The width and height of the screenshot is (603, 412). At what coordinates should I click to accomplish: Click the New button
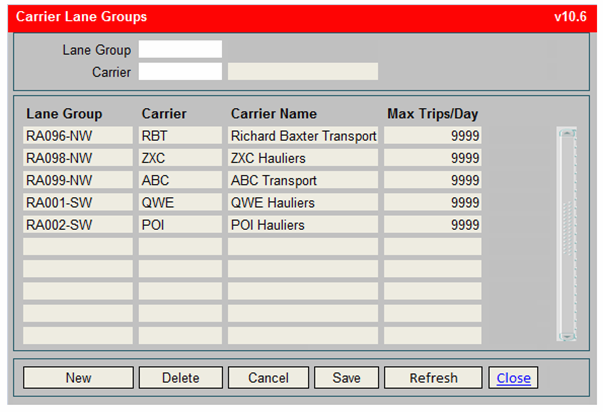pyautogui.click(x=78, y=377)
